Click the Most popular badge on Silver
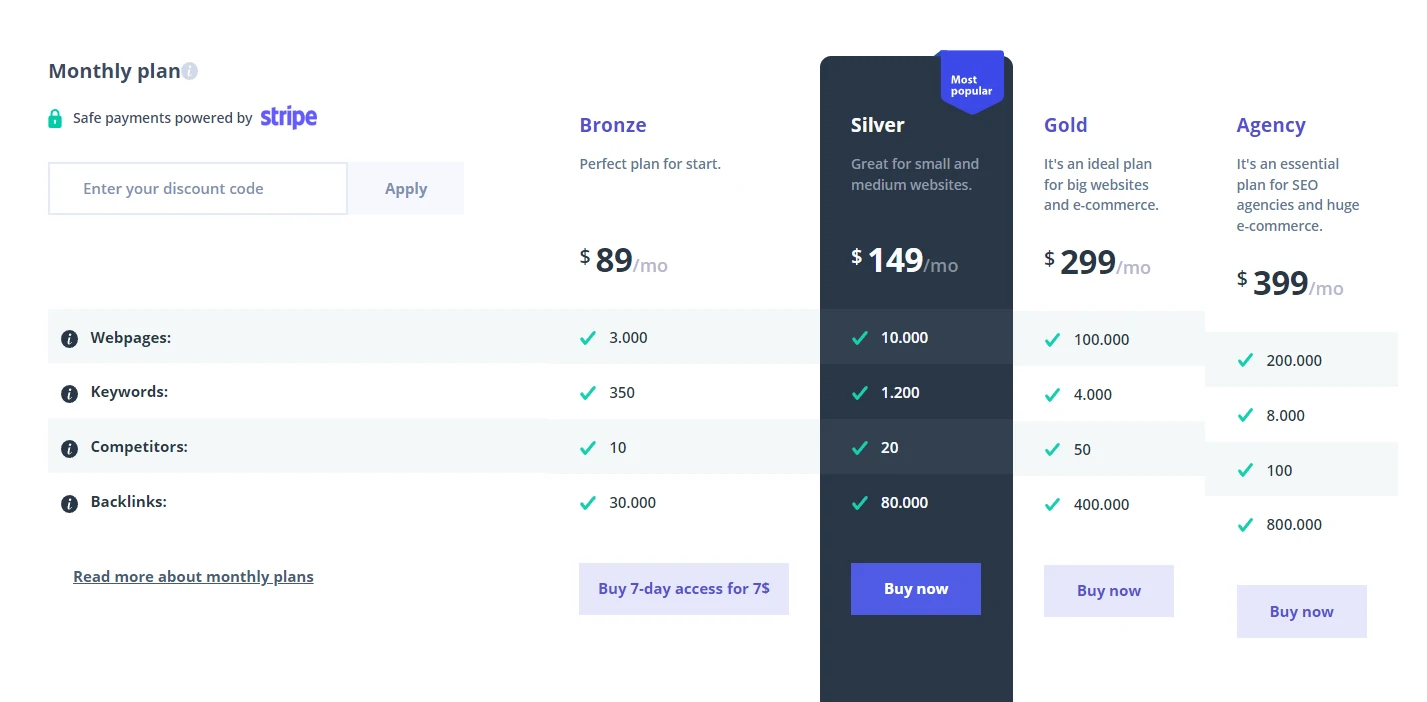This screenshot has width=1427, height=702. coord(971,85)
